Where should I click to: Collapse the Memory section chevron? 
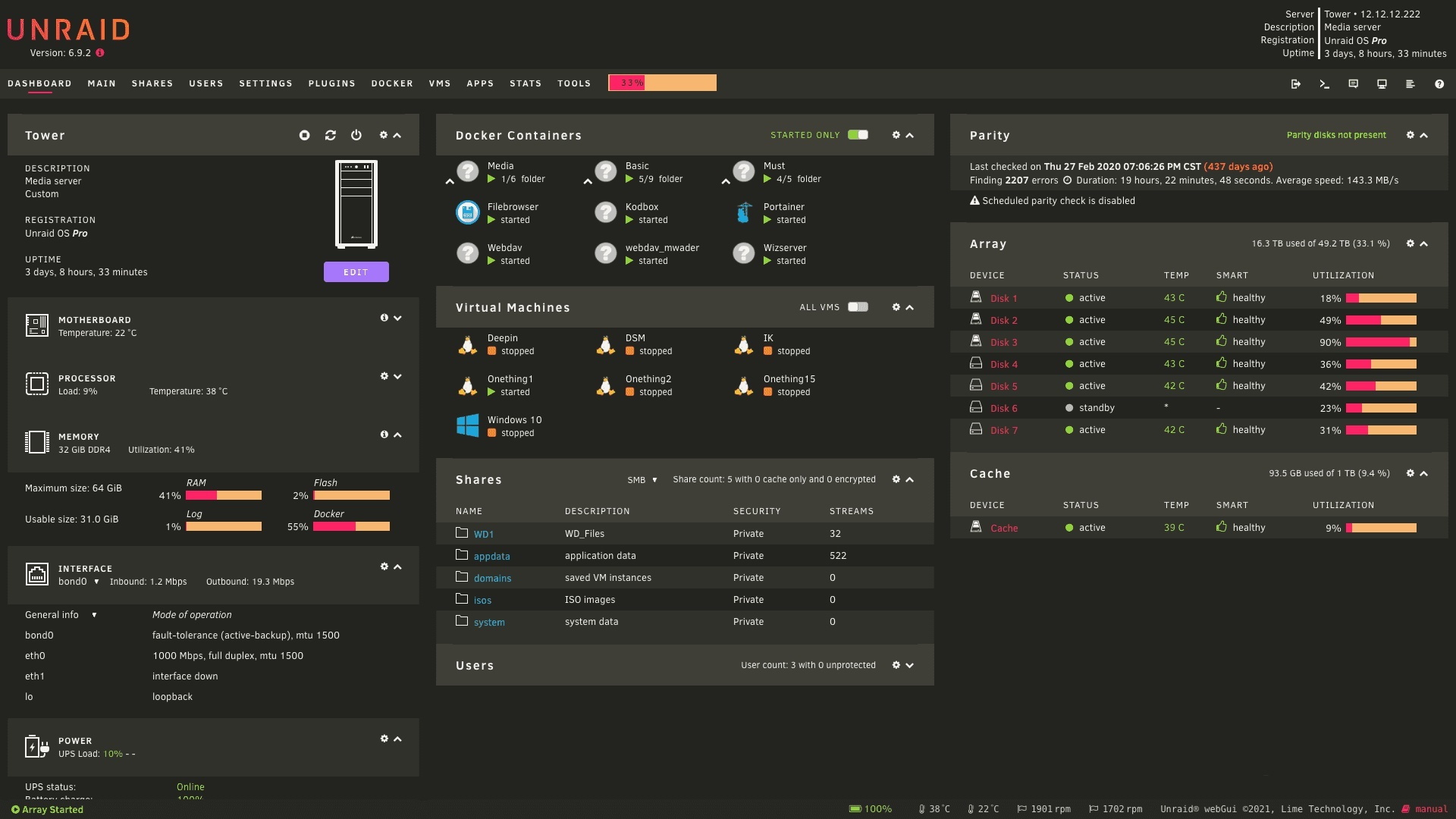(397, 435)
